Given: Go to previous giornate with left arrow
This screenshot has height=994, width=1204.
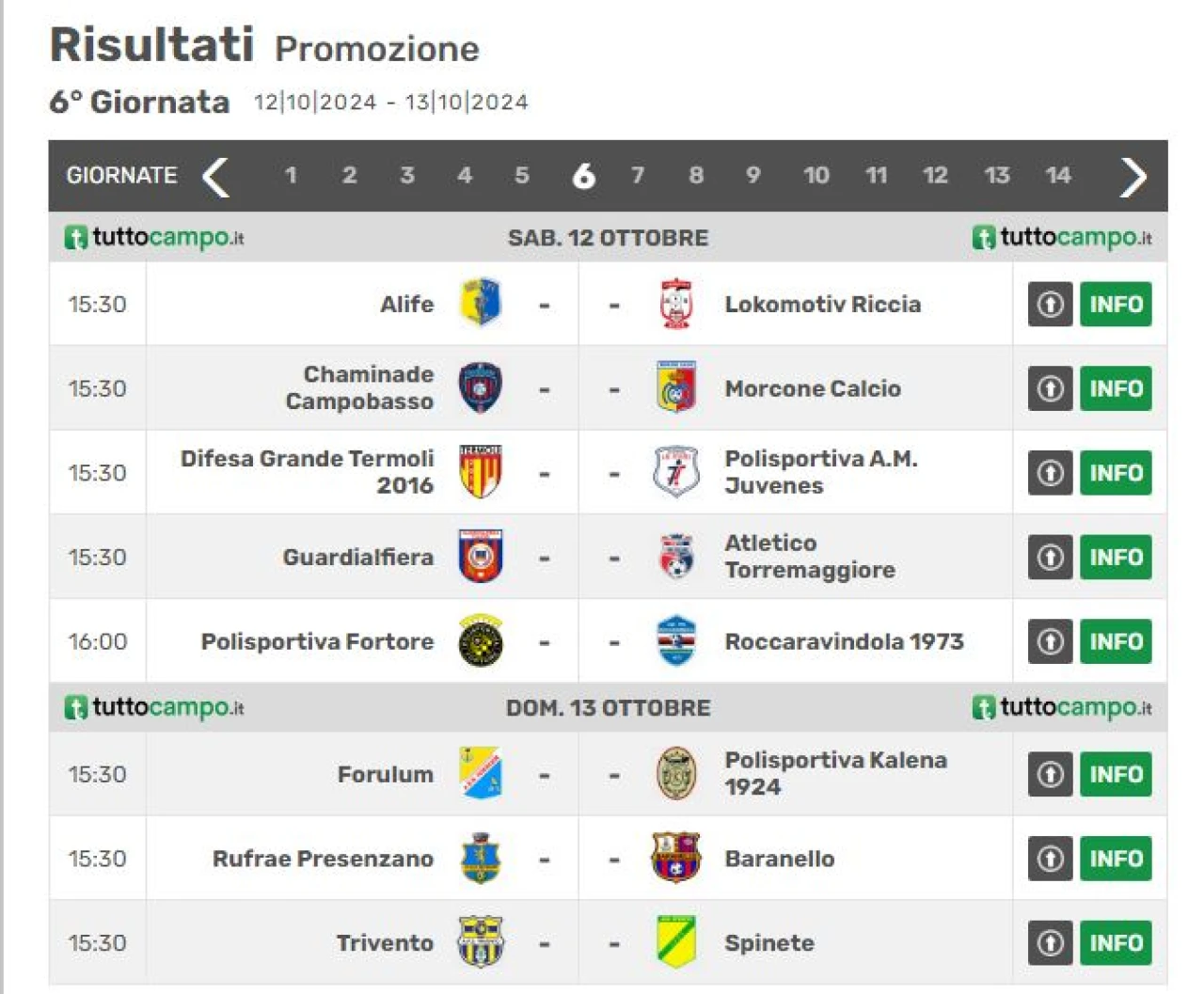Looking at the screenshot, I should coord(215,176).
